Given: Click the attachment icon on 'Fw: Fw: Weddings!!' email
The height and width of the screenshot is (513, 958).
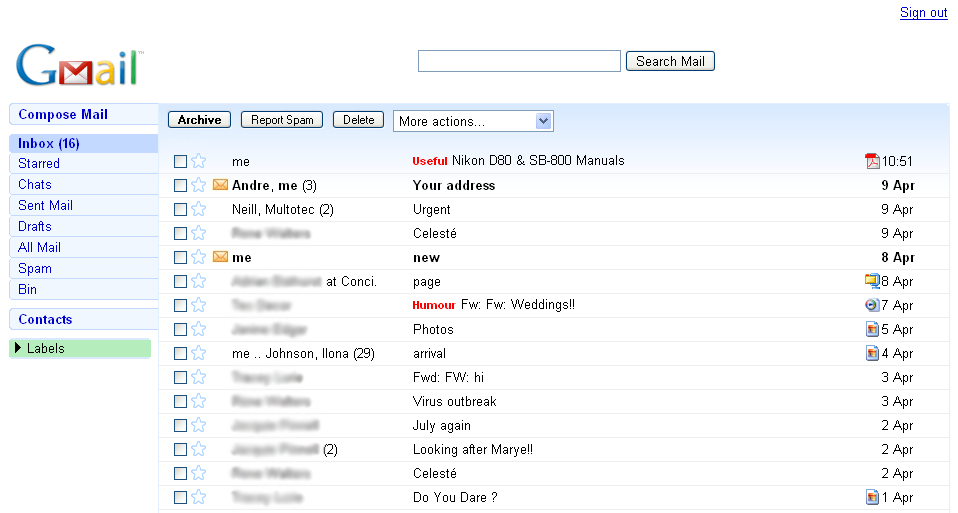Looking at the screenshot, I should (872, 305).
